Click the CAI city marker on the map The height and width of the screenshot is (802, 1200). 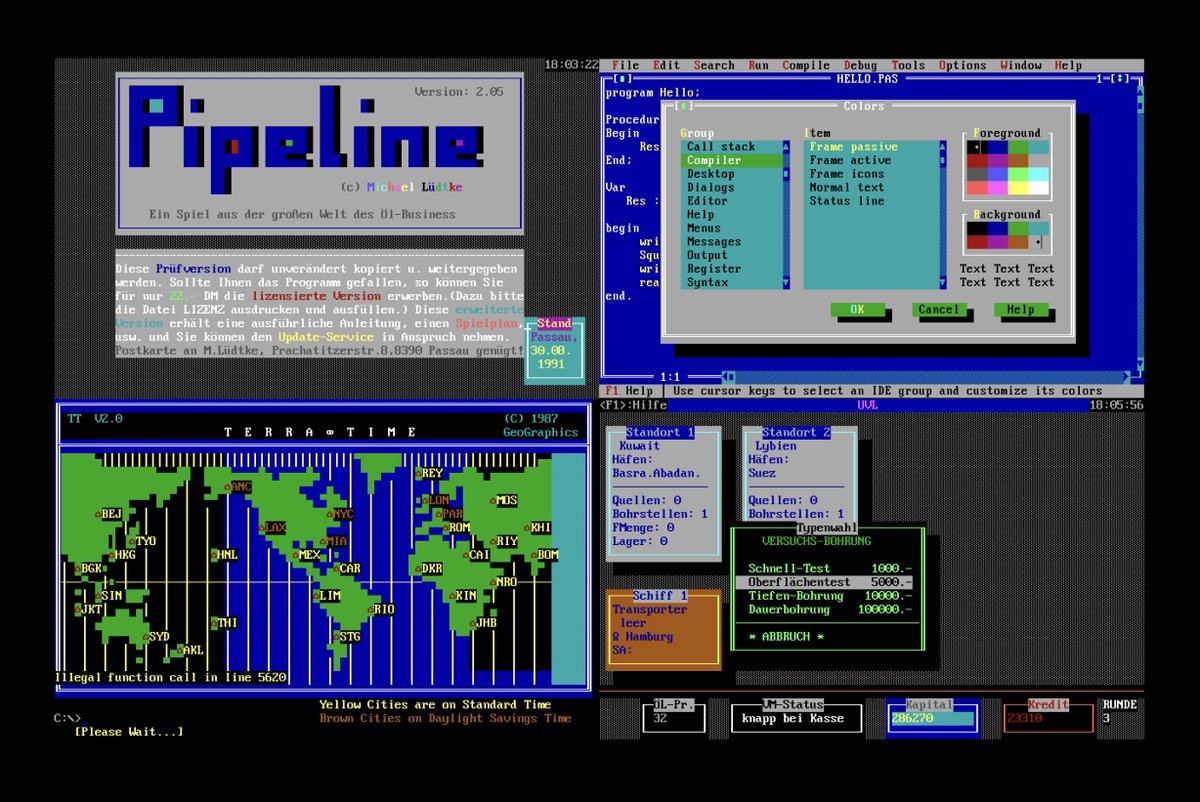click(x=476, y=554)
